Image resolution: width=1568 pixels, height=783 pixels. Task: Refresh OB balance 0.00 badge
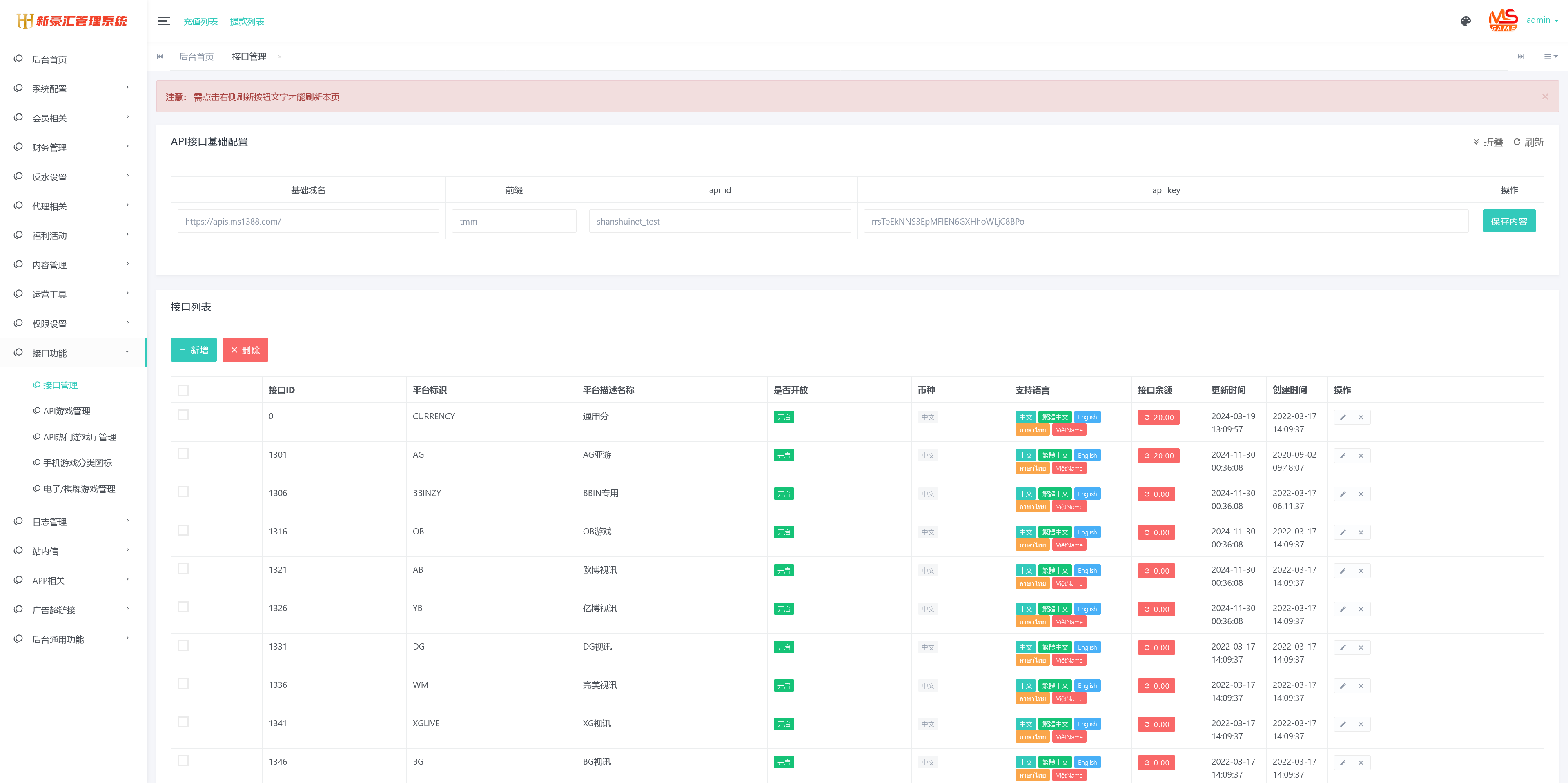pos(1156,532)
